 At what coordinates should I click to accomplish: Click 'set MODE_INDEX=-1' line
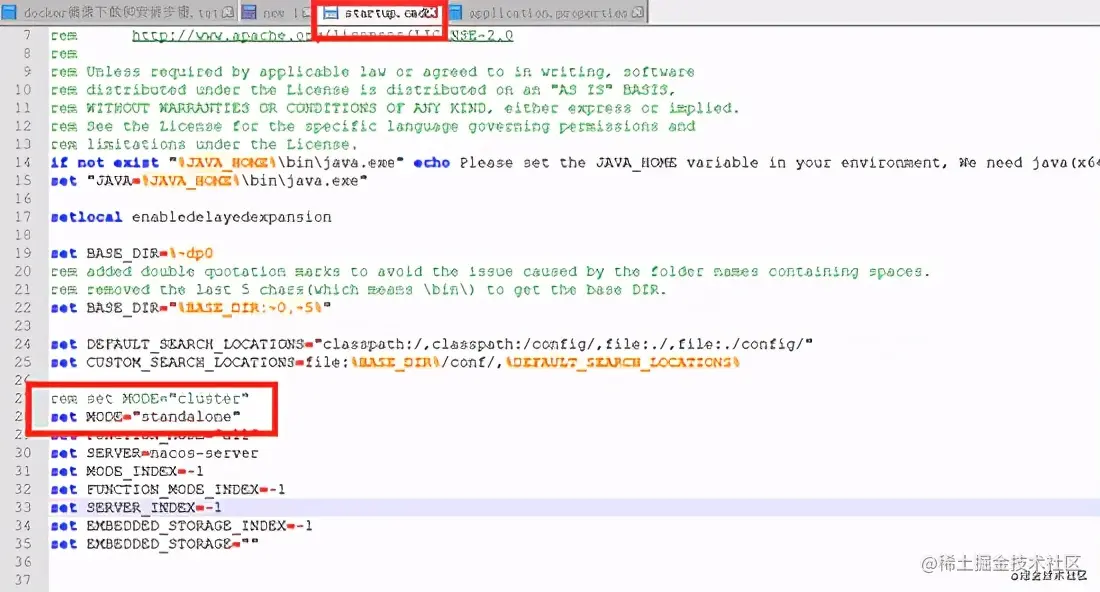127,471
